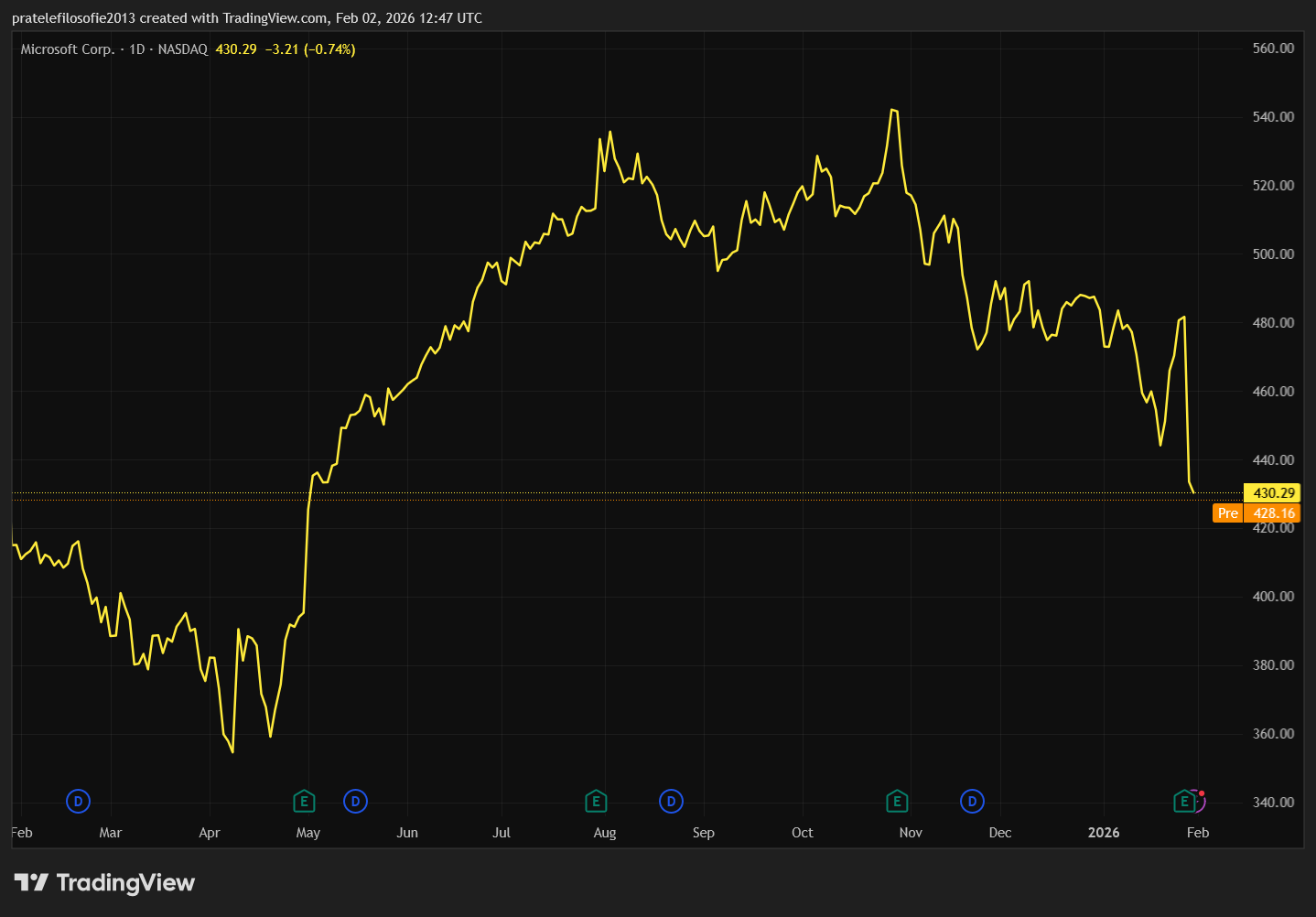
Task: Select the dividend marker just before Dec
Action: coord(972,802)
